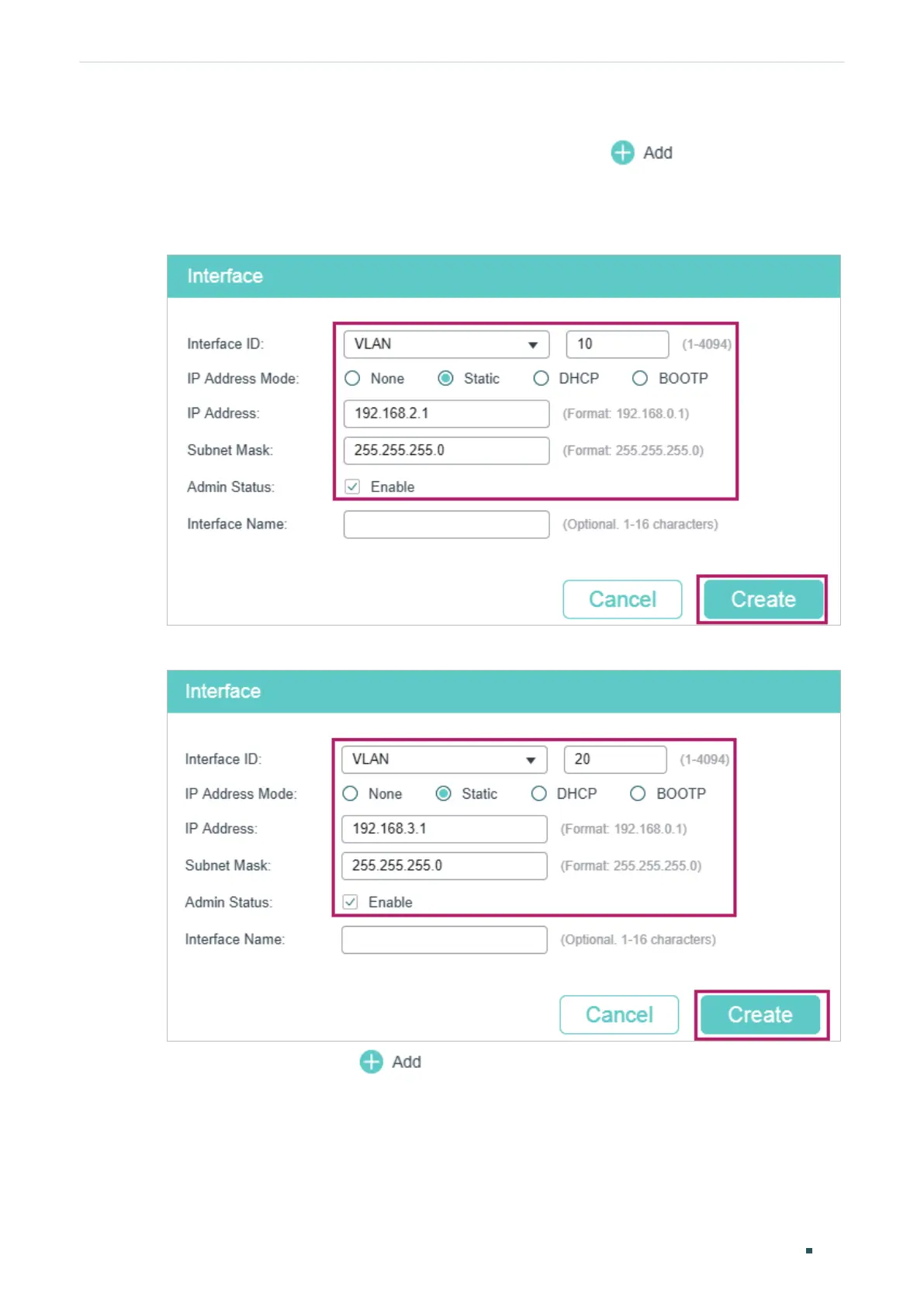Screen dimensions: 924x1307
Task: Toggle Admin Status Enable checkbox in second form
Action: [x=350, y=902]
